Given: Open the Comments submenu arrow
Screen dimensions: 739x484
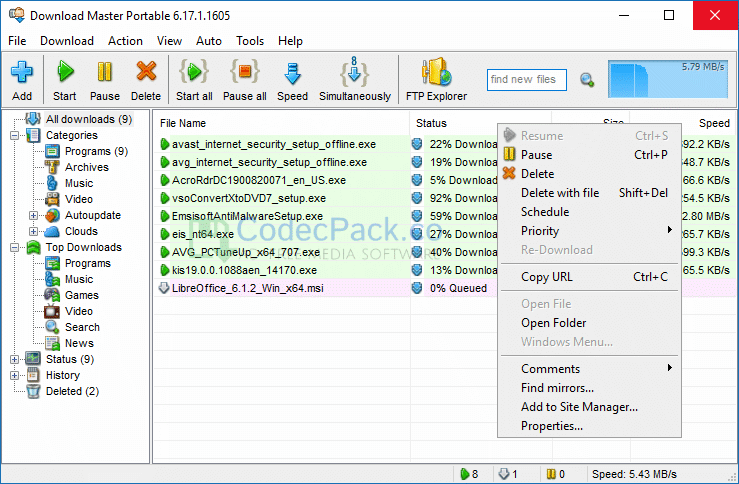Looking at the screenshot, I should 669,367.
